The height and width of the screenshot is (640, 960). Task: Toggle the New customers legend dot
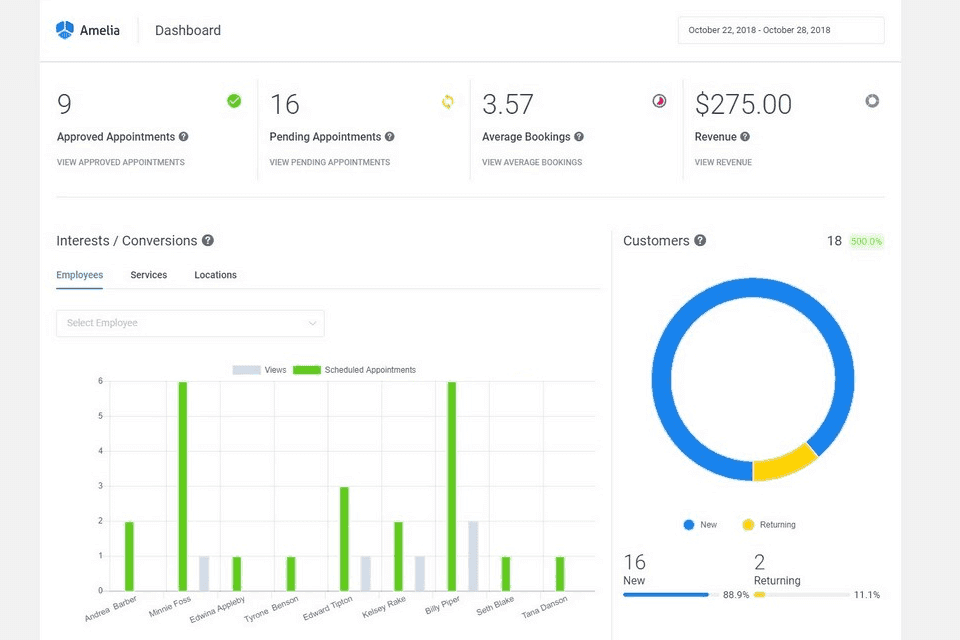tap(689, 524)
